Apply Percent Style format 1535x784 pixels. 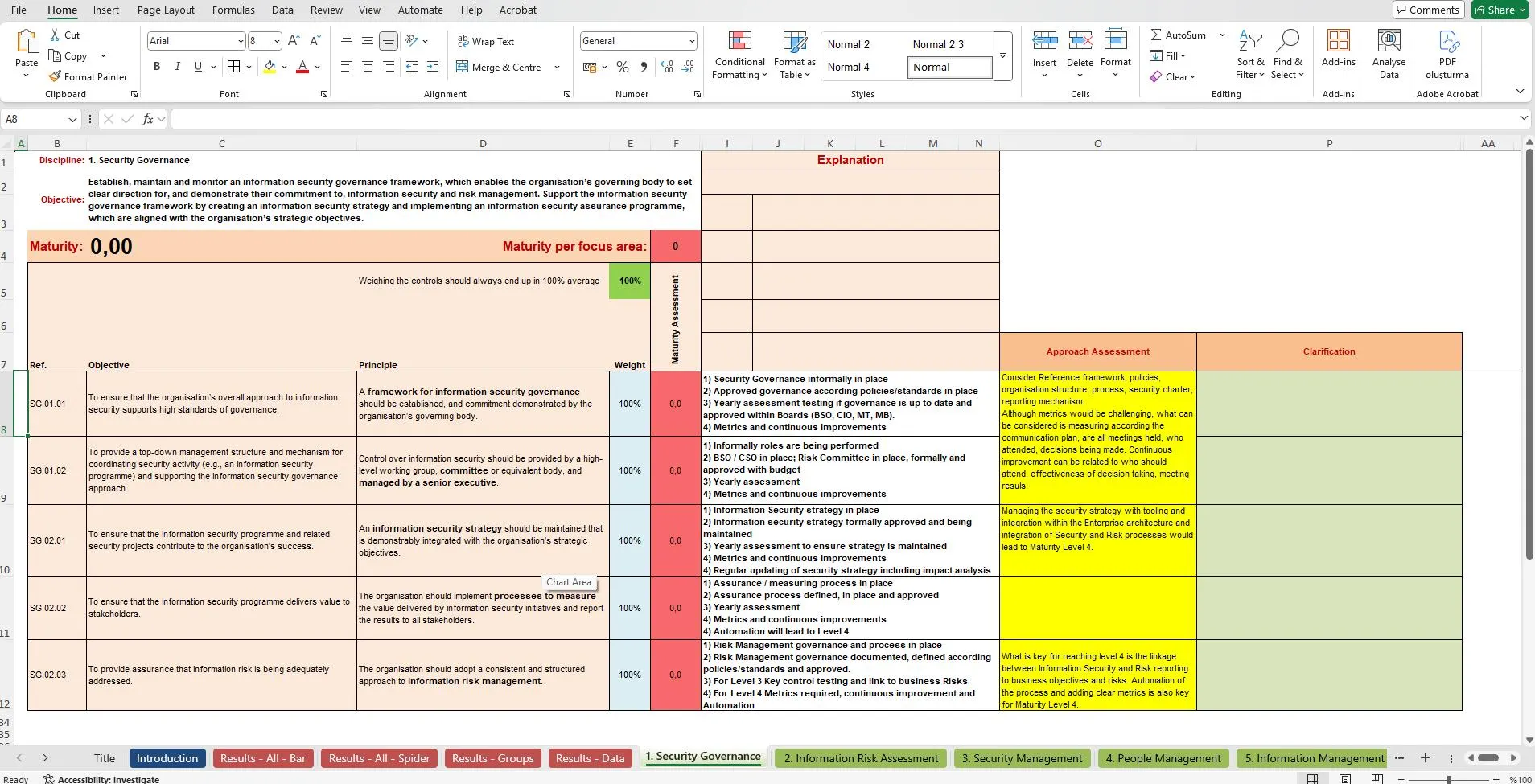click(623, 67)
